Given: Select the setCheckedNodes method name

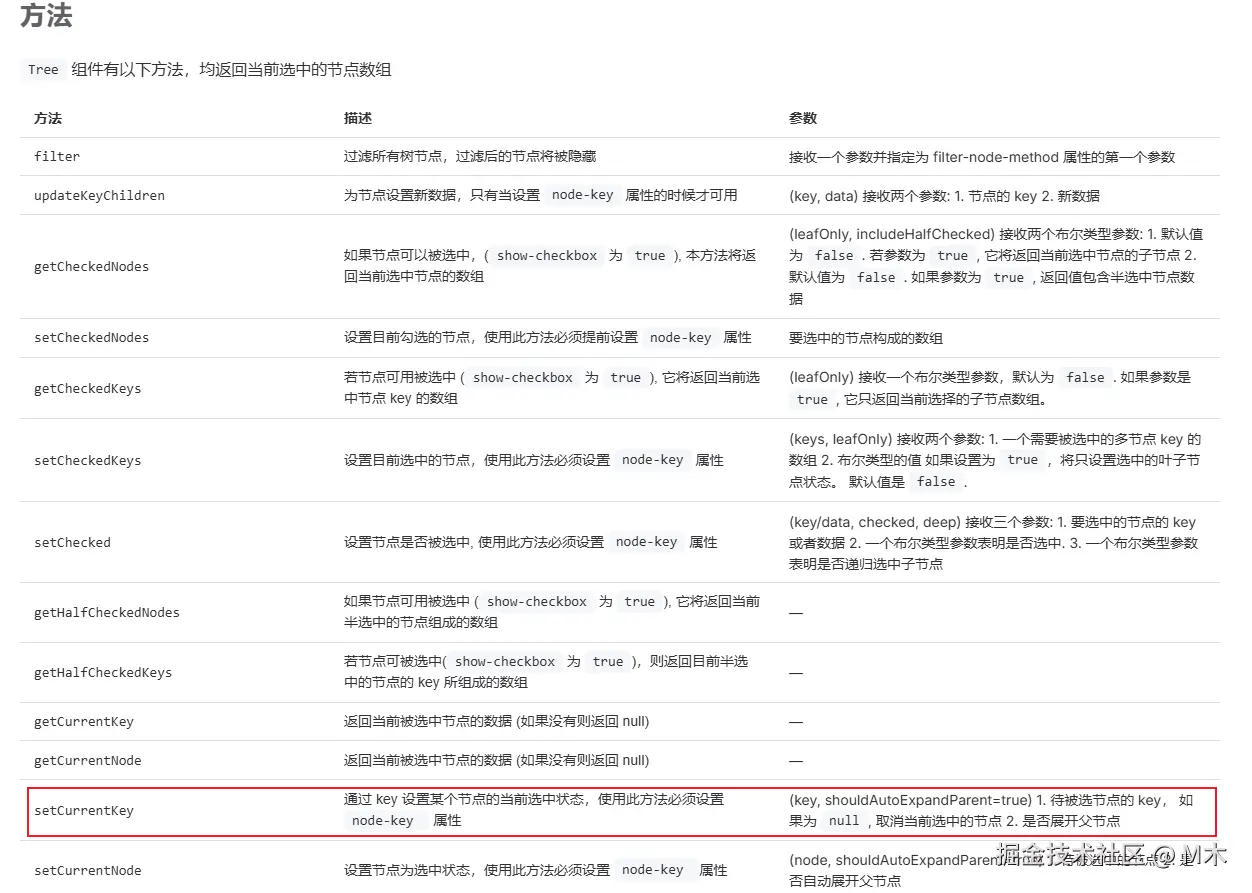Looking at the screenshot, I should [x=91, y=338].
